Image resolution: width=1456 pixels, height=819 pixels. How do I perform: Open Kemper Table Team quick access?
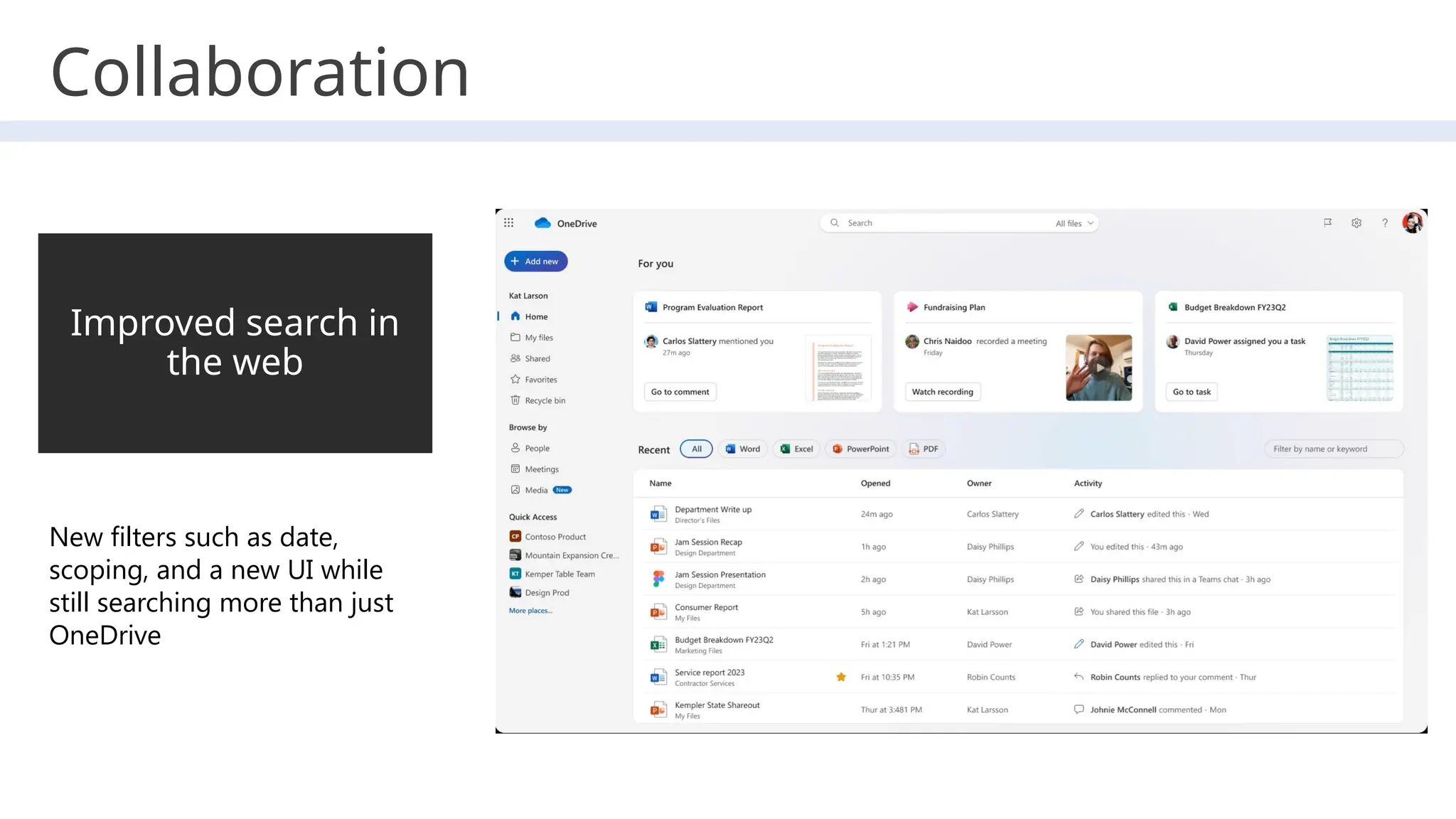tap(552, 574)
